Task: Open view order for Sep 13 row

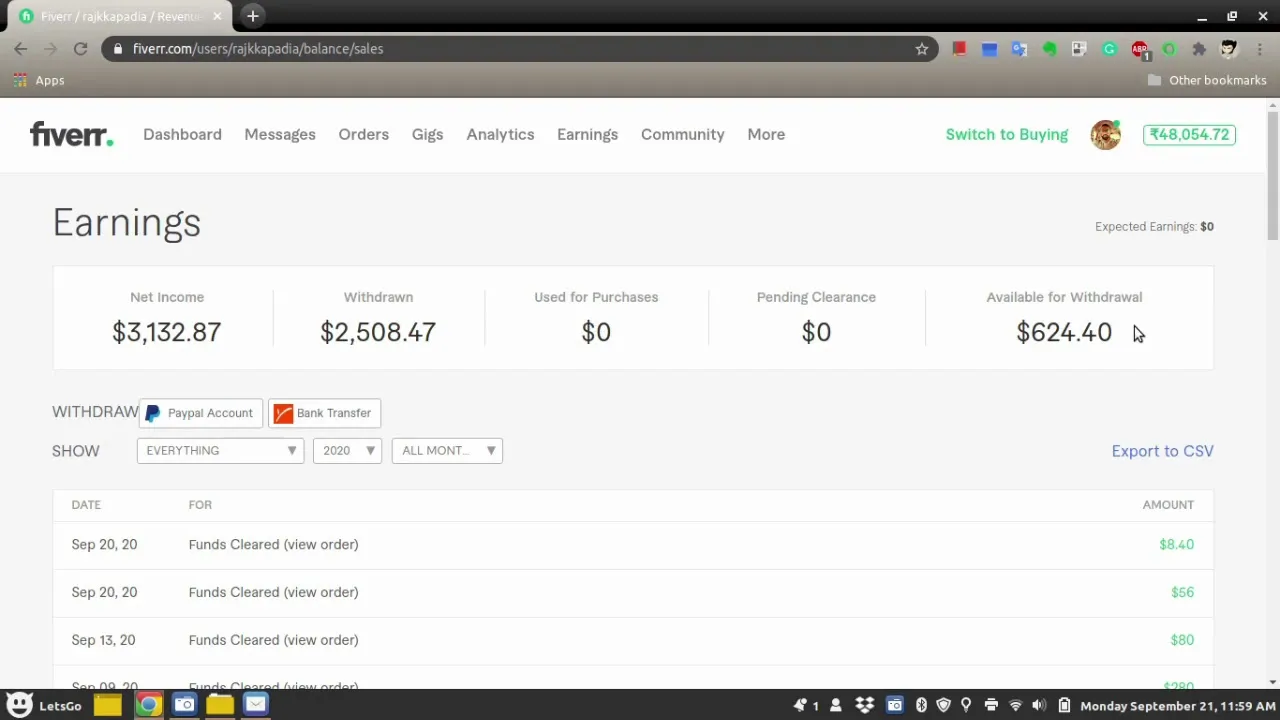Action: (321, 640)
